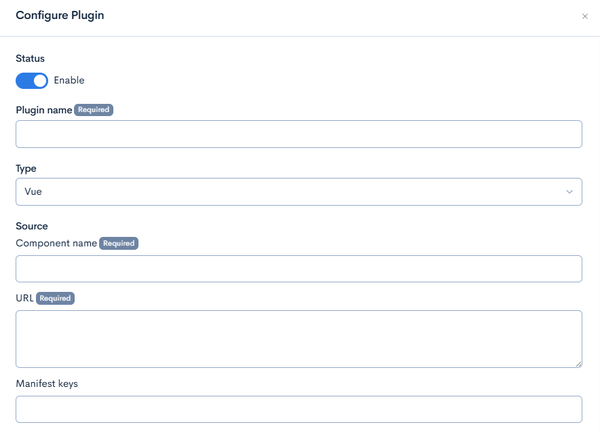Click the Required badge next to Plugin name

point(93,110)
